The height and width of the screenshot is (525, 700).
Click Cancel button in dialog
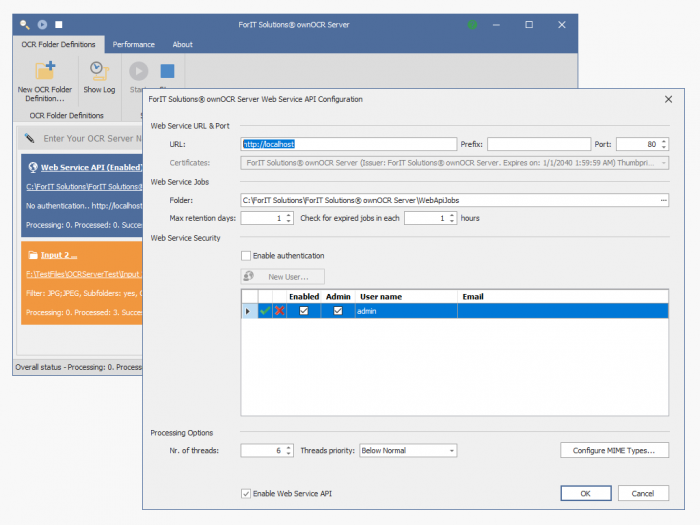pos(643,493)
